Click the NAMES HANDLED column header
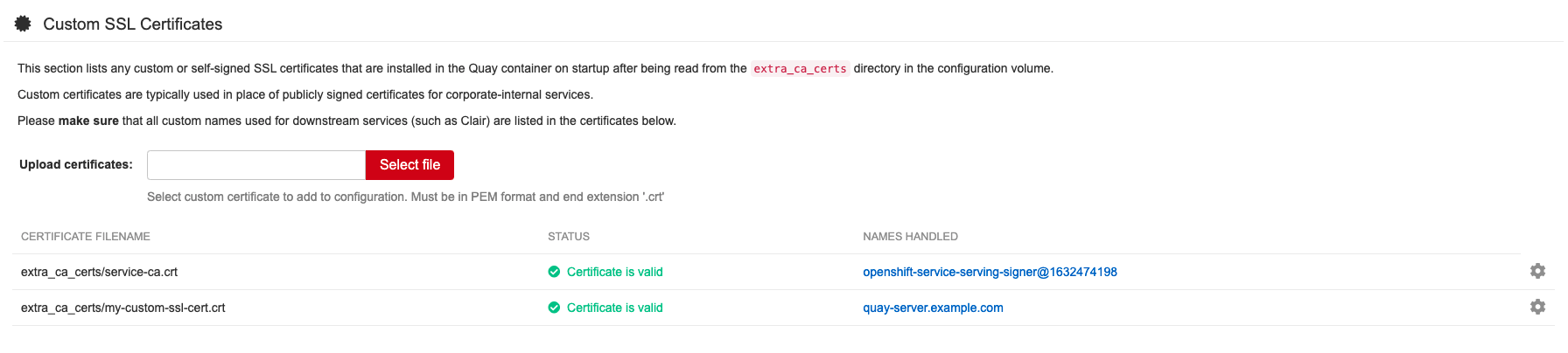The width and height of the screenshot is (1568, 353). [x=910, y=237]
